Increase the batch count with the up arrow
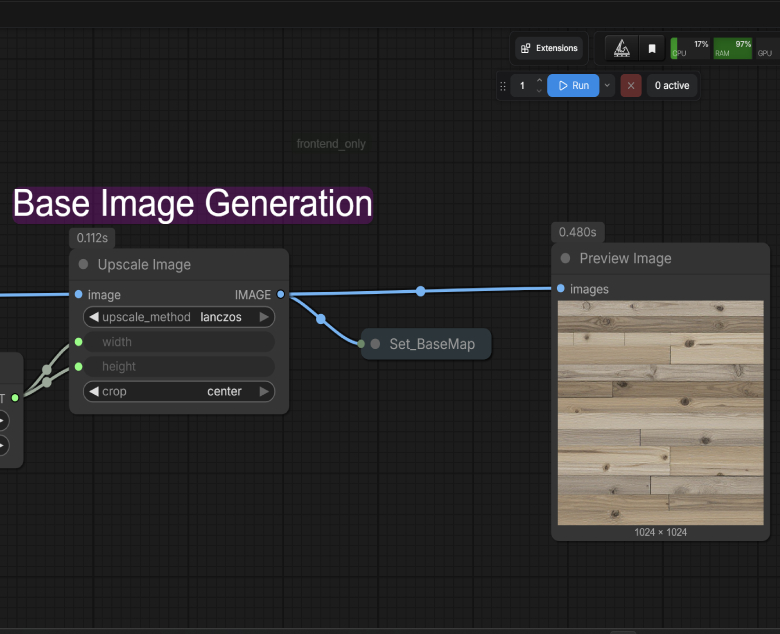 coord(540,81)
